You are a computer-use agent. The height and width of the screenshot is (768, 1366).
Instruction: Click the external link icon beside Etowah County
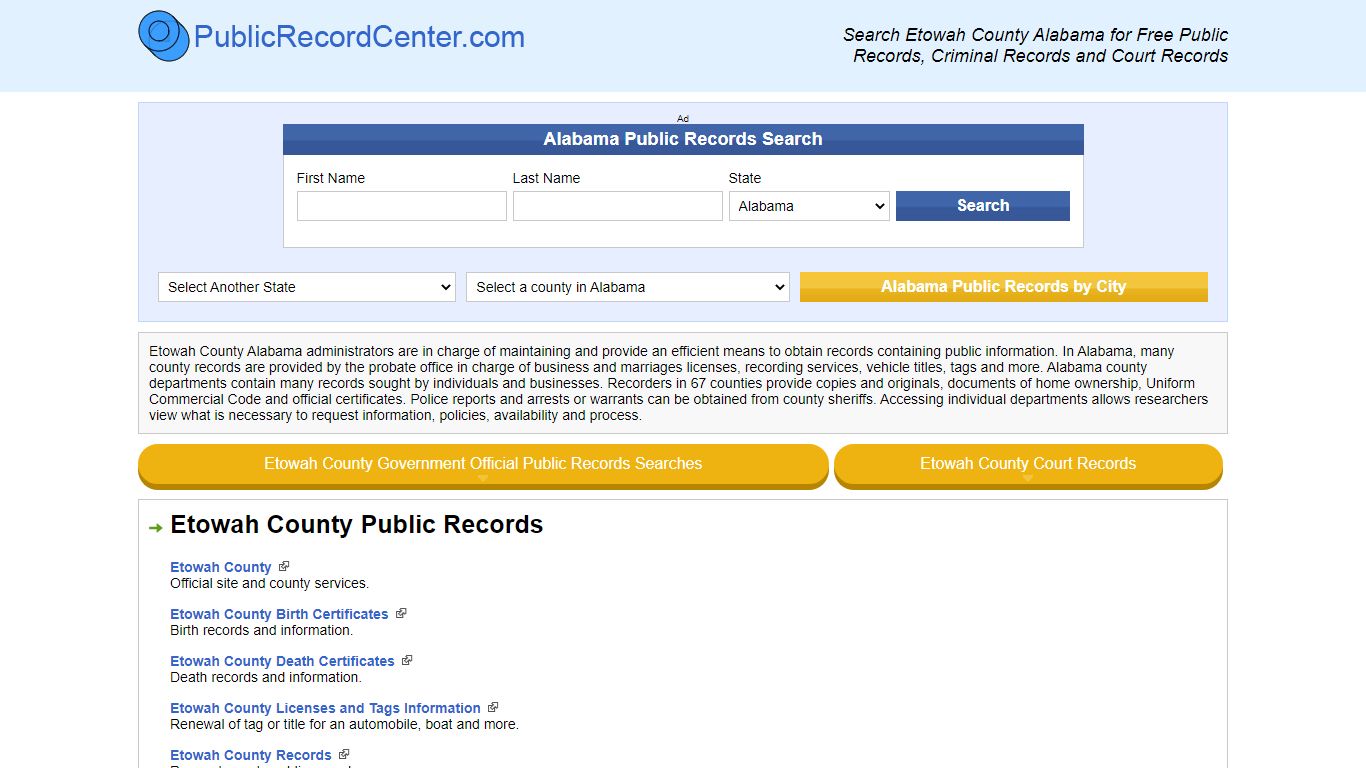(x=283, y=565)
